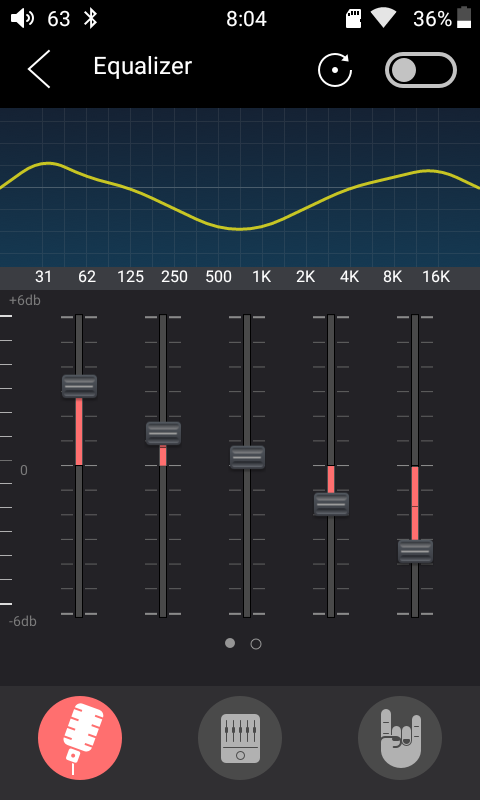The image size is (480, 800).
Task: Tap the speaker volume icon in status bar
Action: pos(22,19)
